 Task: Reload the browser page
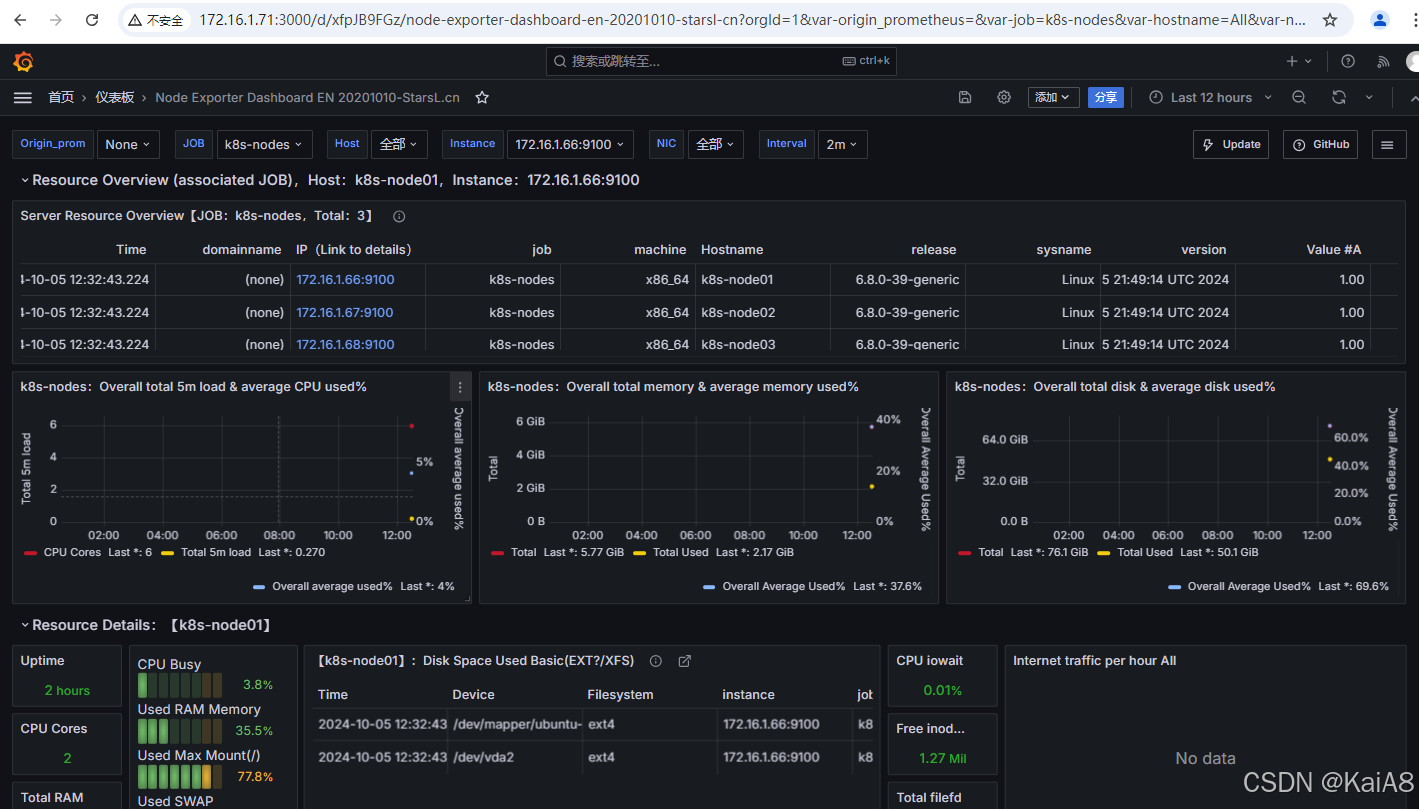click(92, 20)
